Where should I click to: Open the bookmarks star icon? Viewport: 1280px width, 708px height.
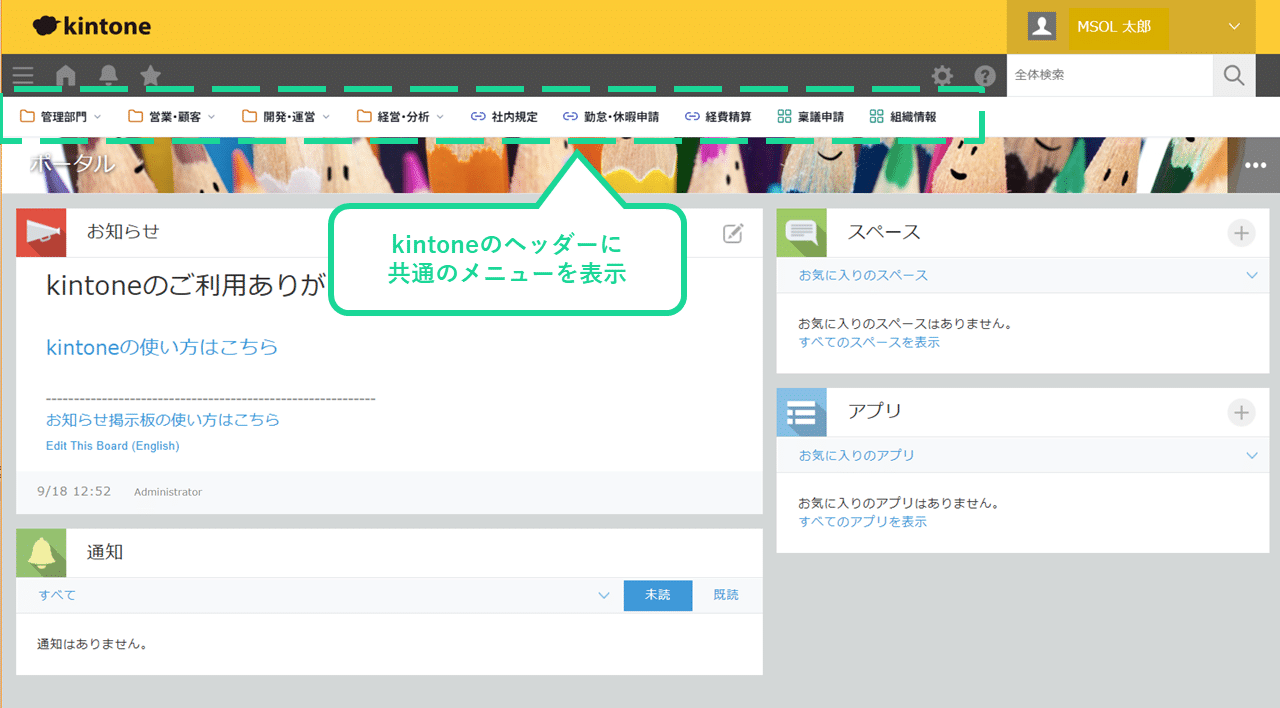[x=150, y=75]
